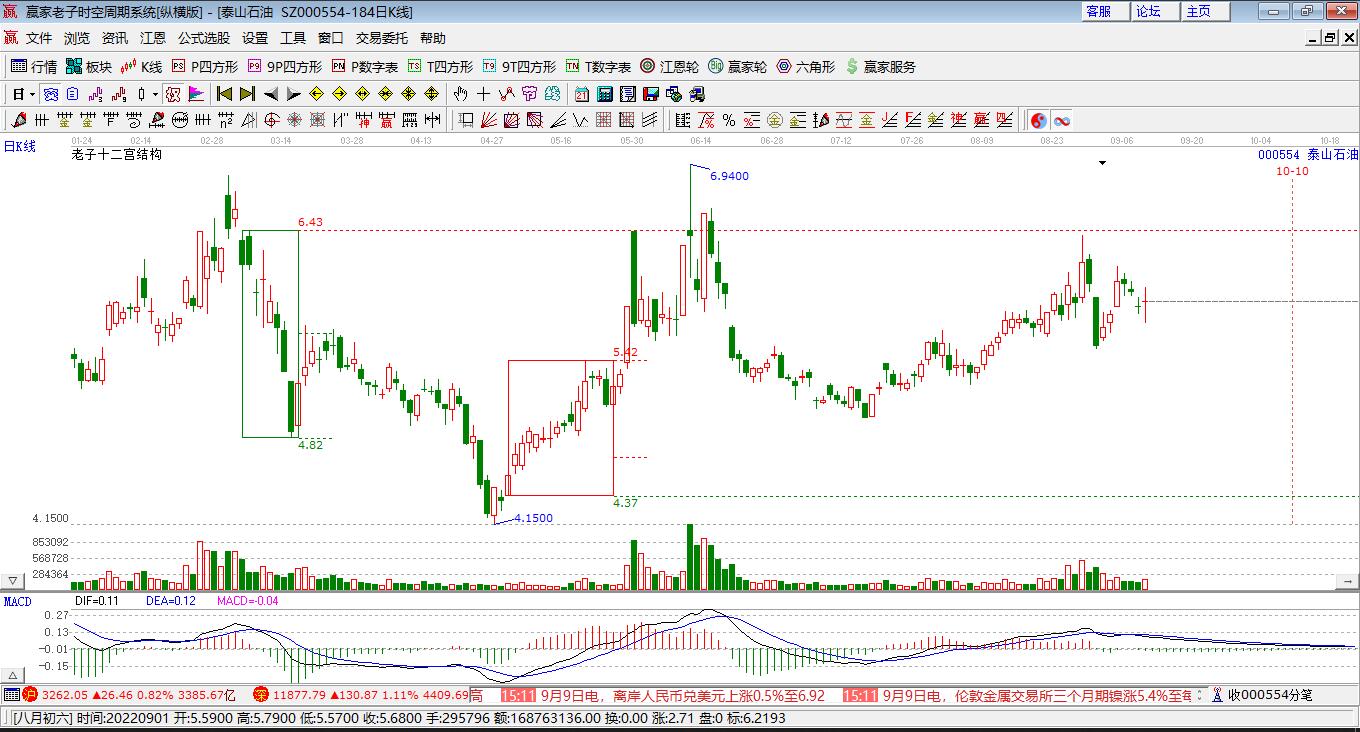Jump to last bar icon
Image resolution: width=1360 pixels, height=732 pixels.
(x=247, y=94)
